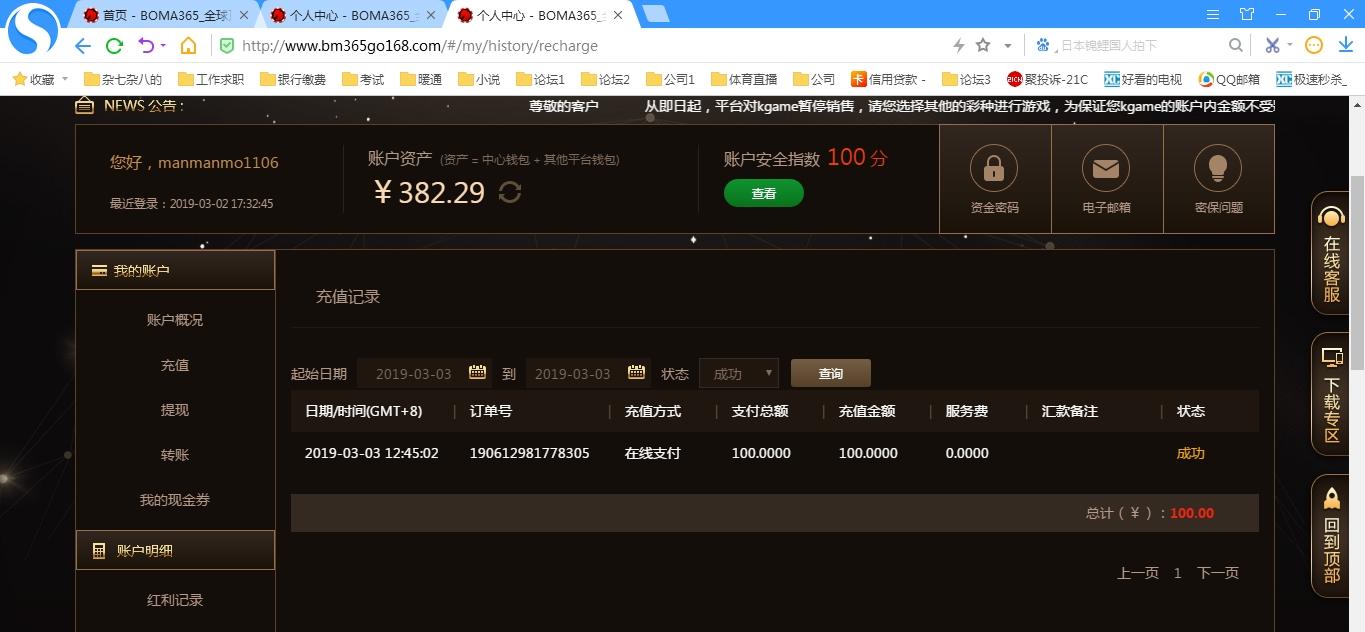Screen dimensions: 1365x632
Task: Open 银行缴费 bookmark folder
Action: tap(293, 79)
